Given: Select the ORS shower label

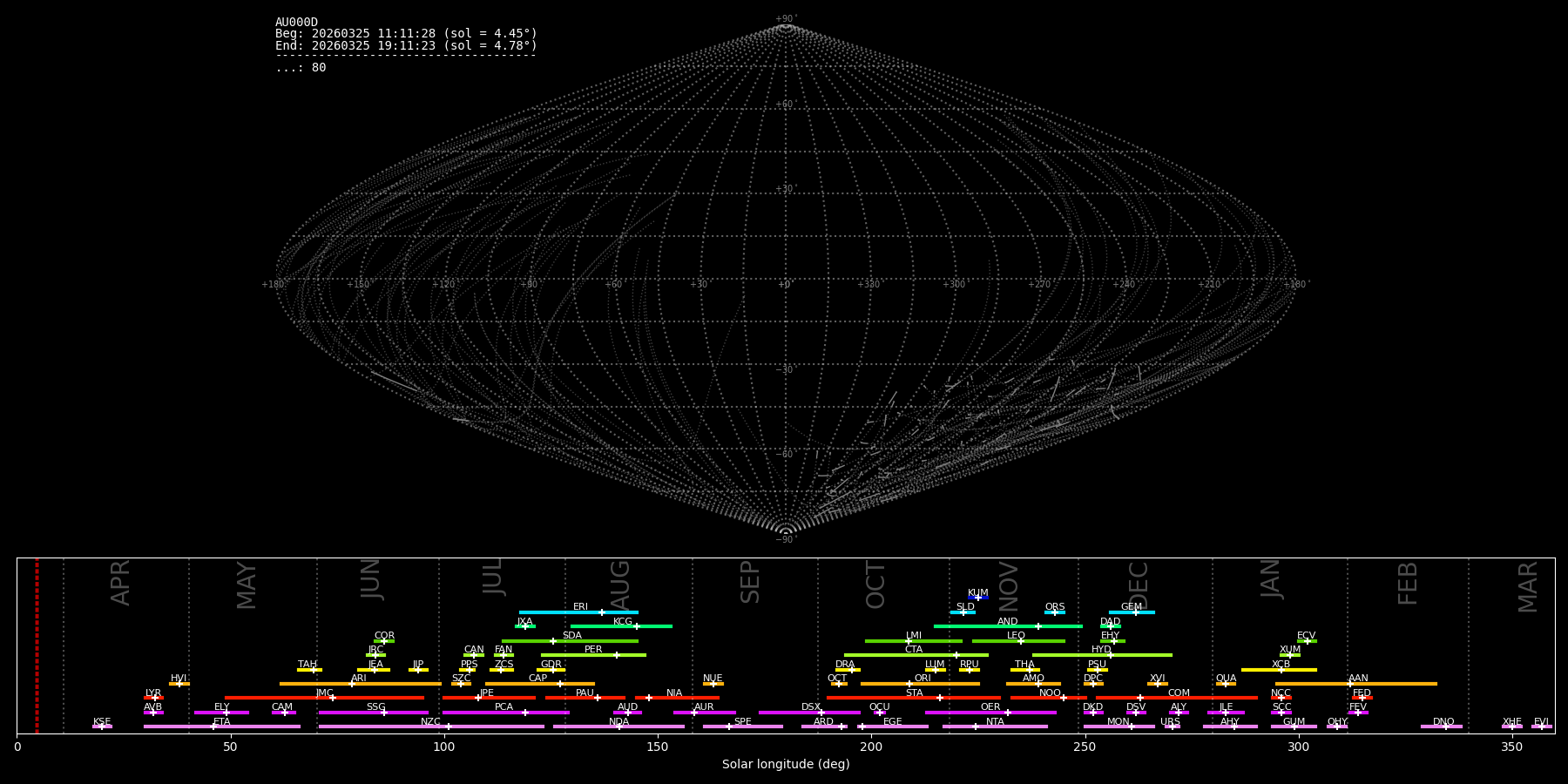Looking at the screenshot, I should click(x=1055, y=607).
